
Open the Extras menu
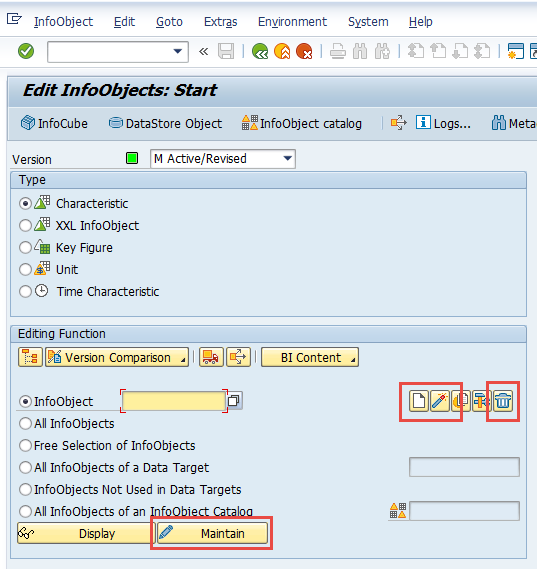pyautogui.click(x=221, y=22)
